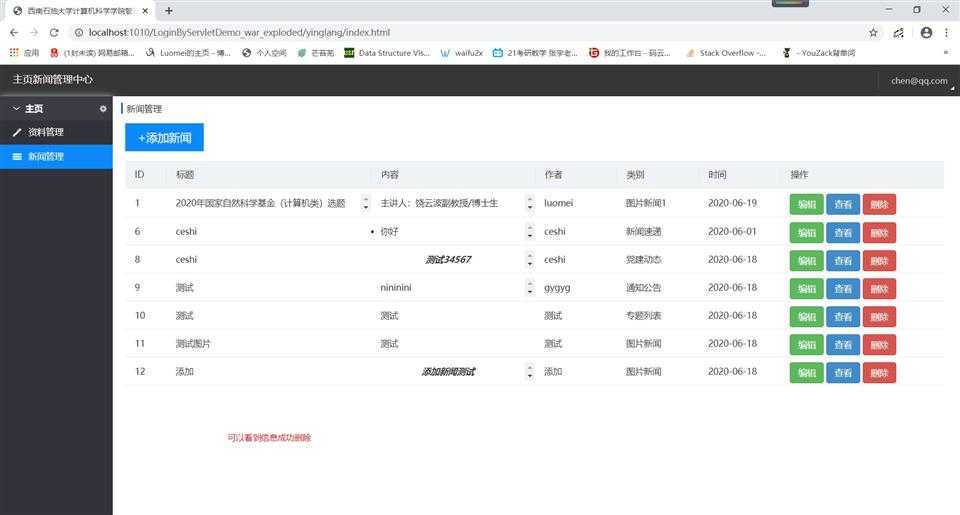Edit the 测试图片 row ID 11
Screen dimensions: 960x515
point(806,345)
